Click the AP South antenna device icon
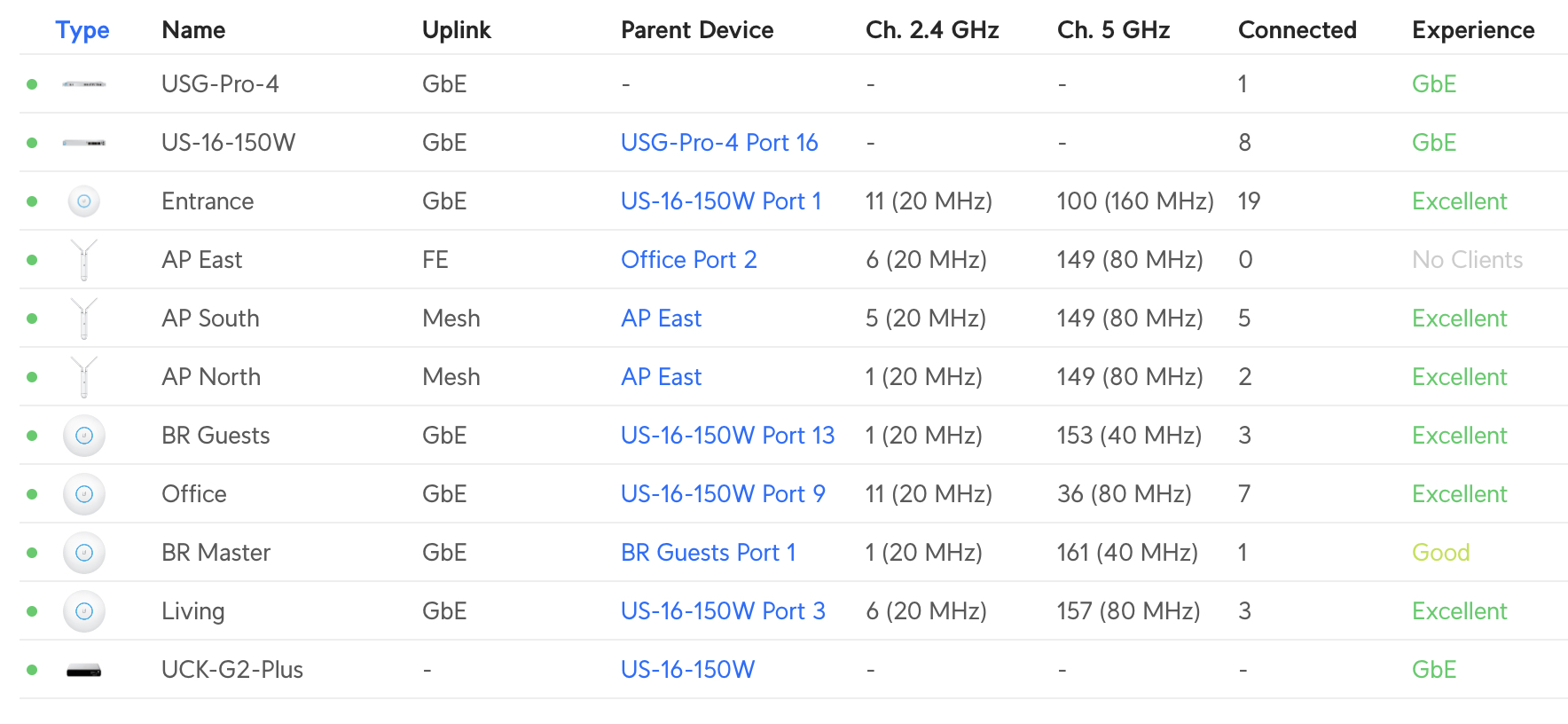This screenshot has width=1568, height=724. (x=83, y=318)
